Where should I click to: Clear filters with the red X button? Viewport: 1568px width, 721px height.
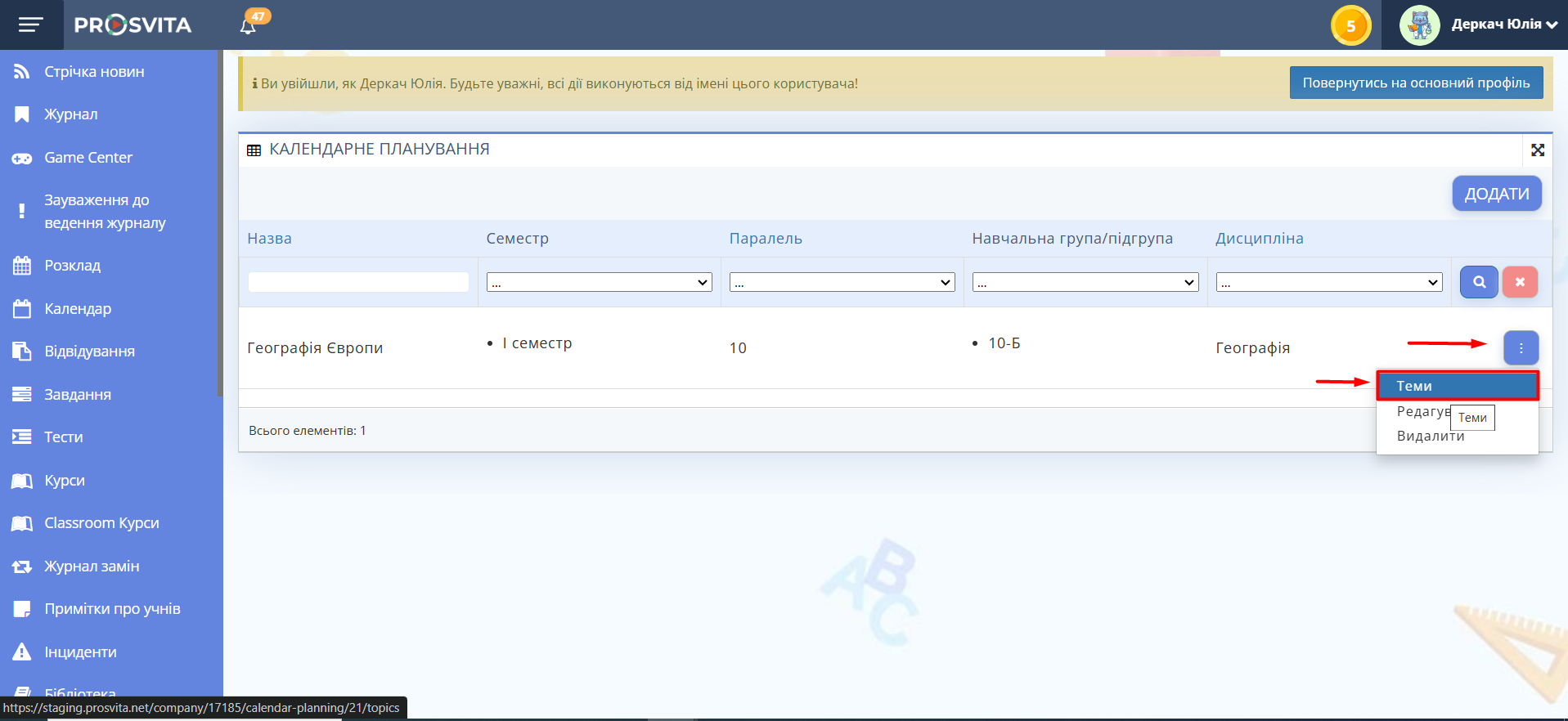(1520, 282)
